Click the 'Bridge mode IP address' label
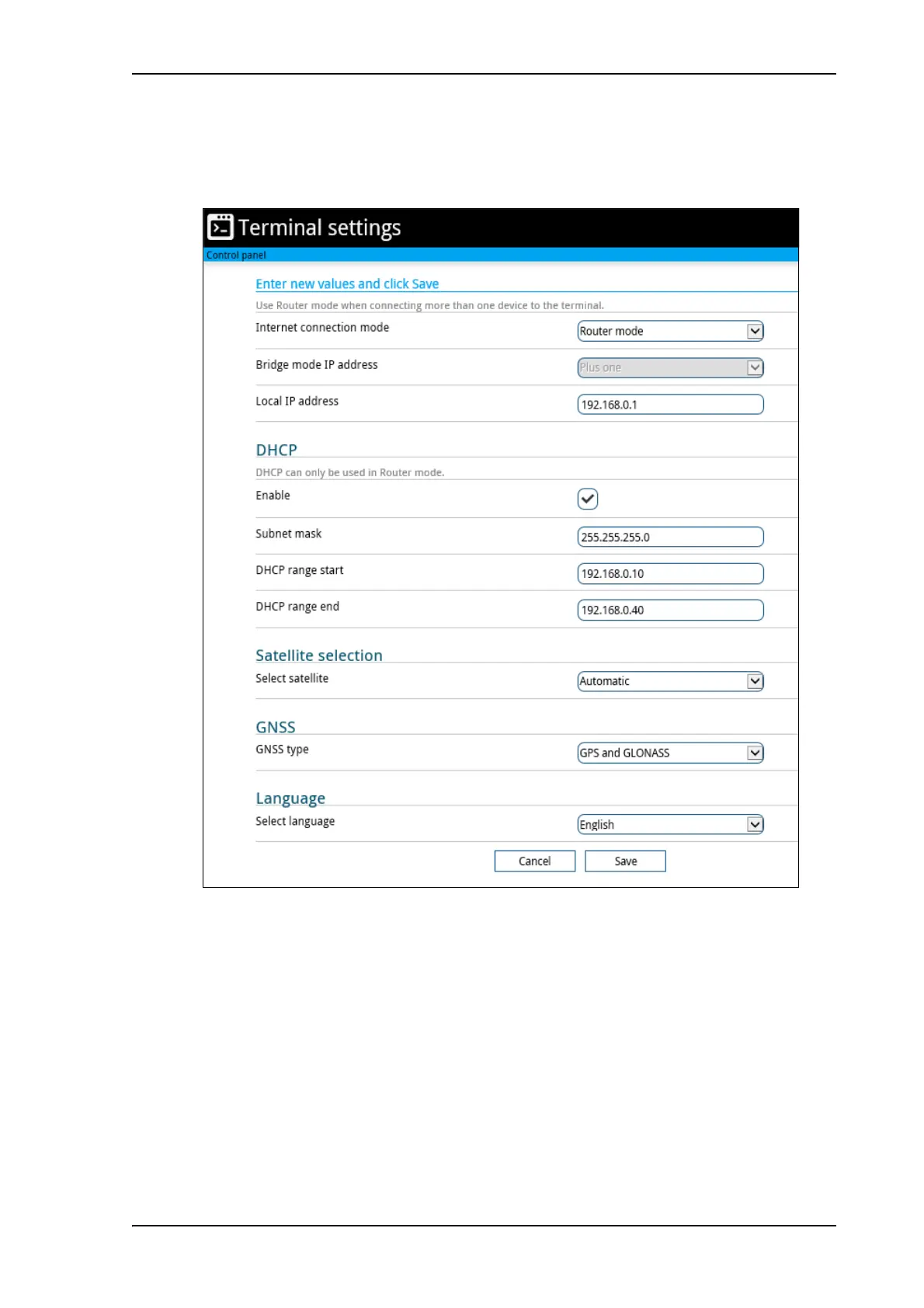924x1308 pixels. tap(317, 364)
